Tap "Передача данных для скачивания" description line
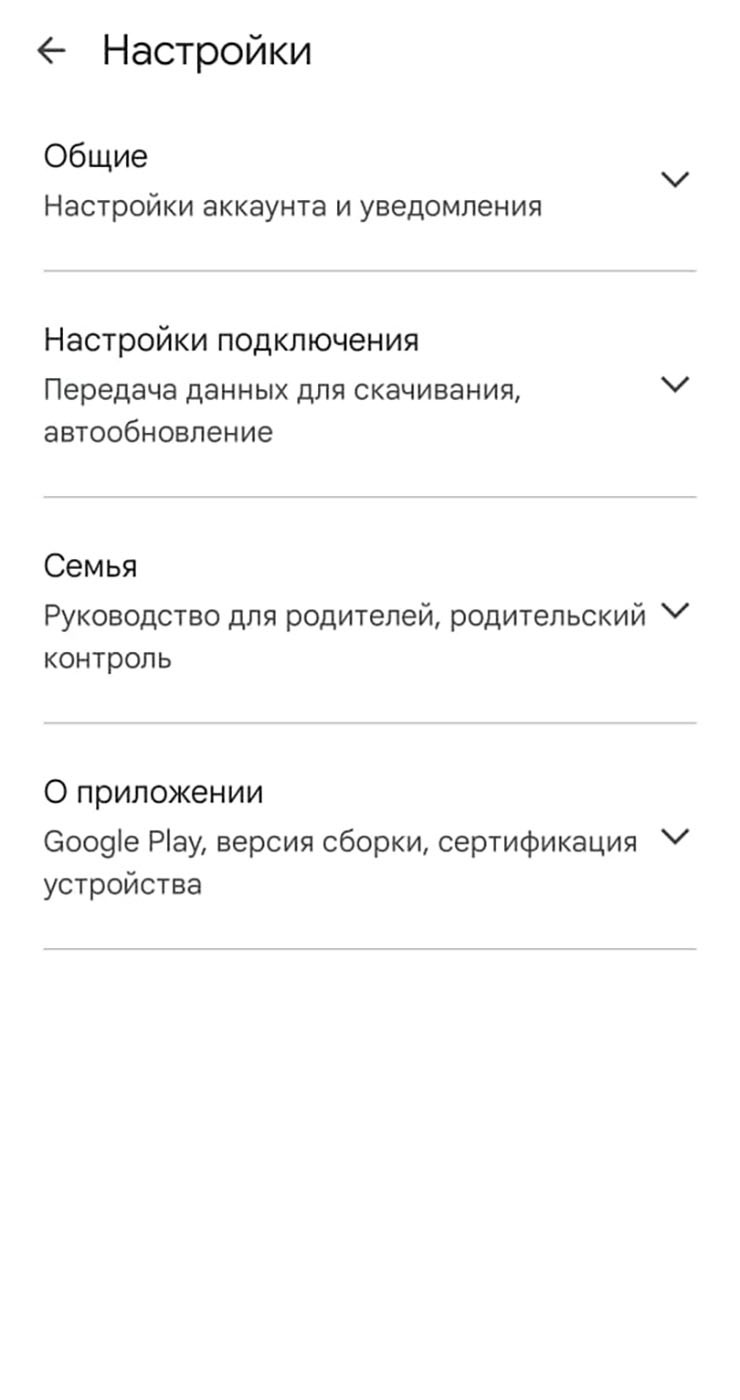 pos(282,389)
